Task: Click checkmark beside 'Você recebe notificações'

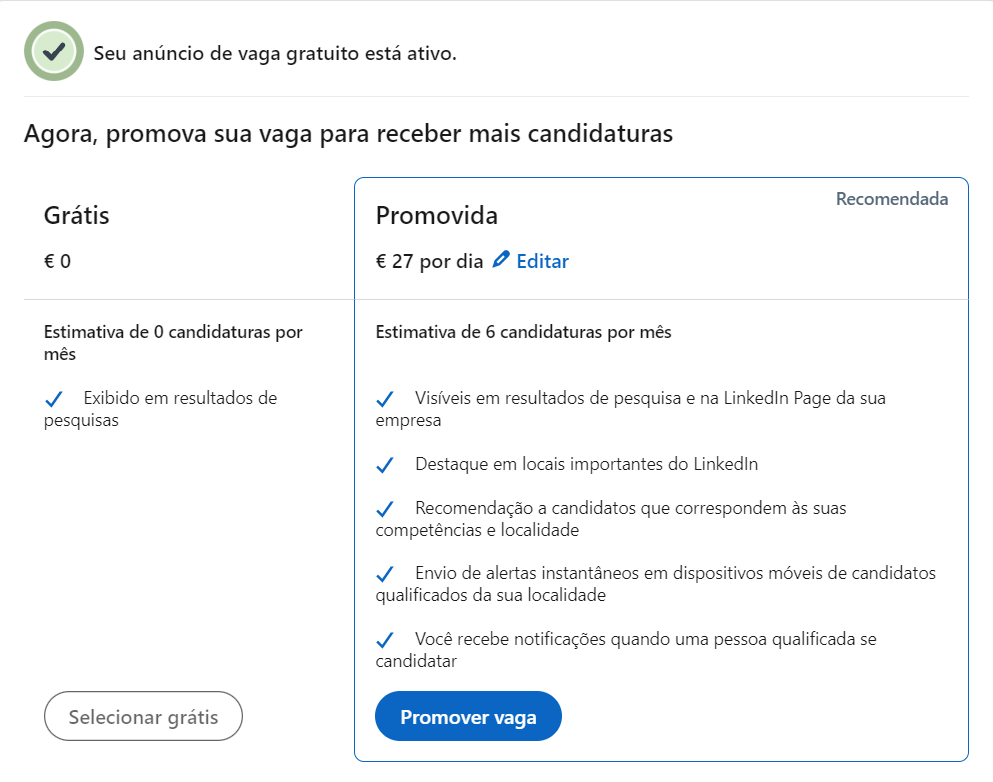Action: click(x=386, y=638)
